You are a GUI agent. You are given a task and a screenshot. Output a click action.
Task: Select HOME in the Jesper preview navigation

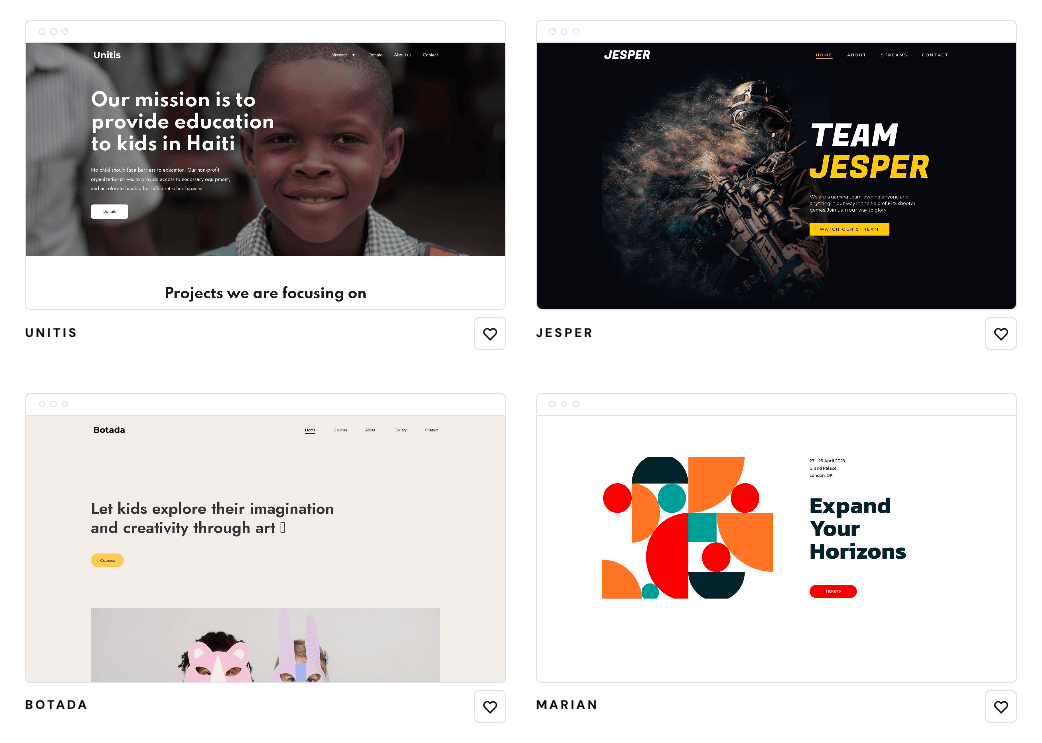click(x=823, y=55)
